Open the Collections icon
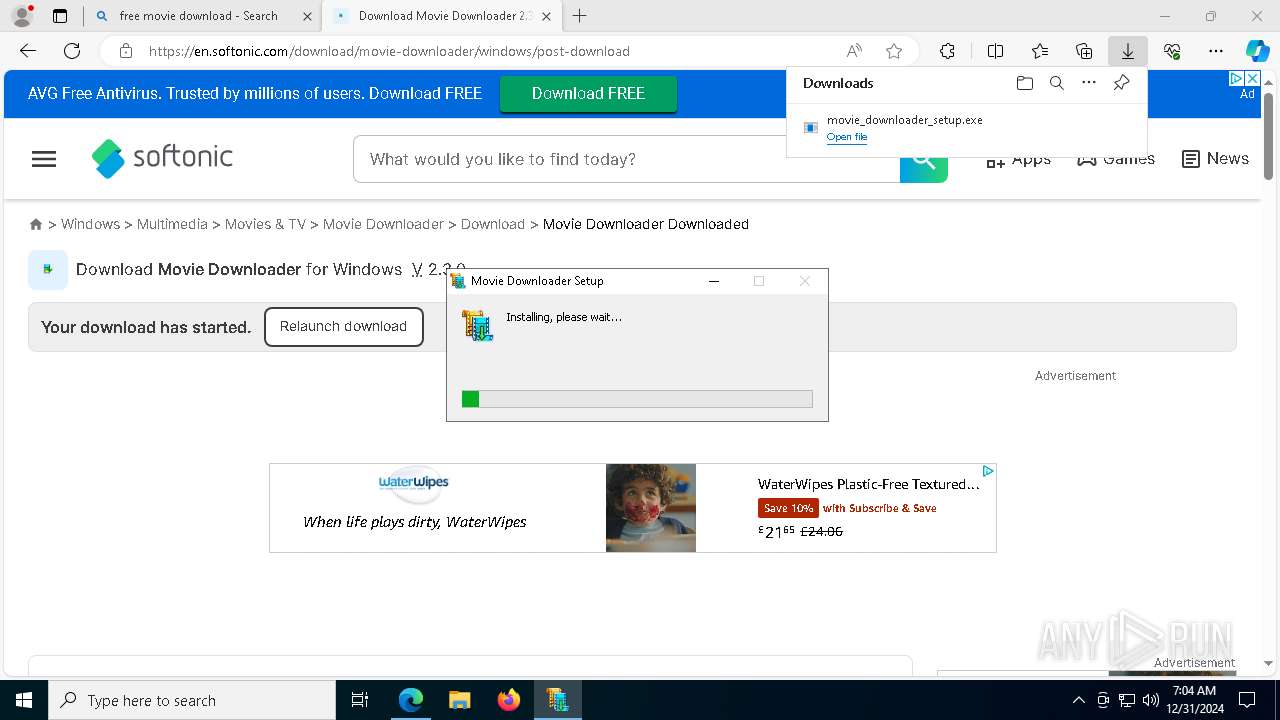The image size is (1280, 720). coord(1084,51)
